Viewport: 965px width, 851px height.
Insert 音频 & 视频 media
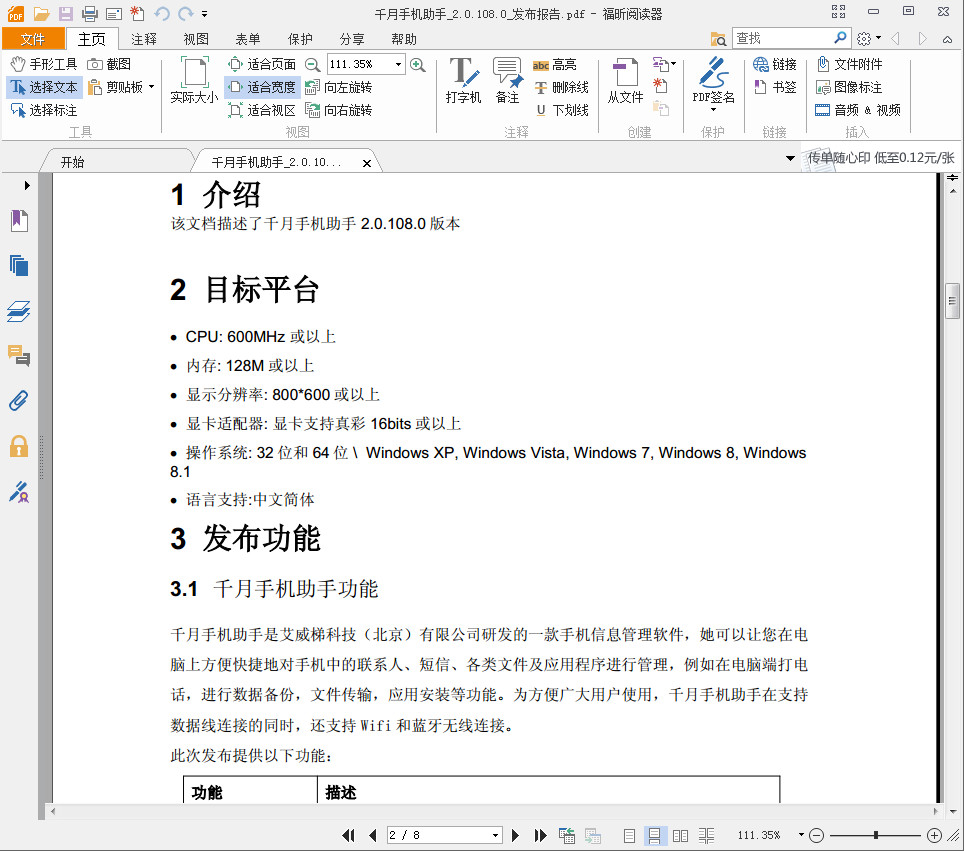pyautogui.click(x=858, y=110)
